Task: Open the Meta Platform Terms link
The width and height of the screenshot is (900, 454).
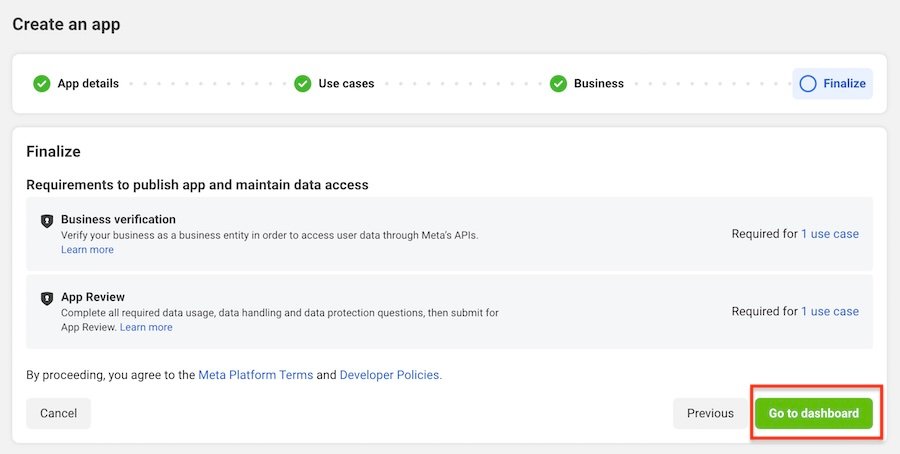Action: [x=255, y=375]
